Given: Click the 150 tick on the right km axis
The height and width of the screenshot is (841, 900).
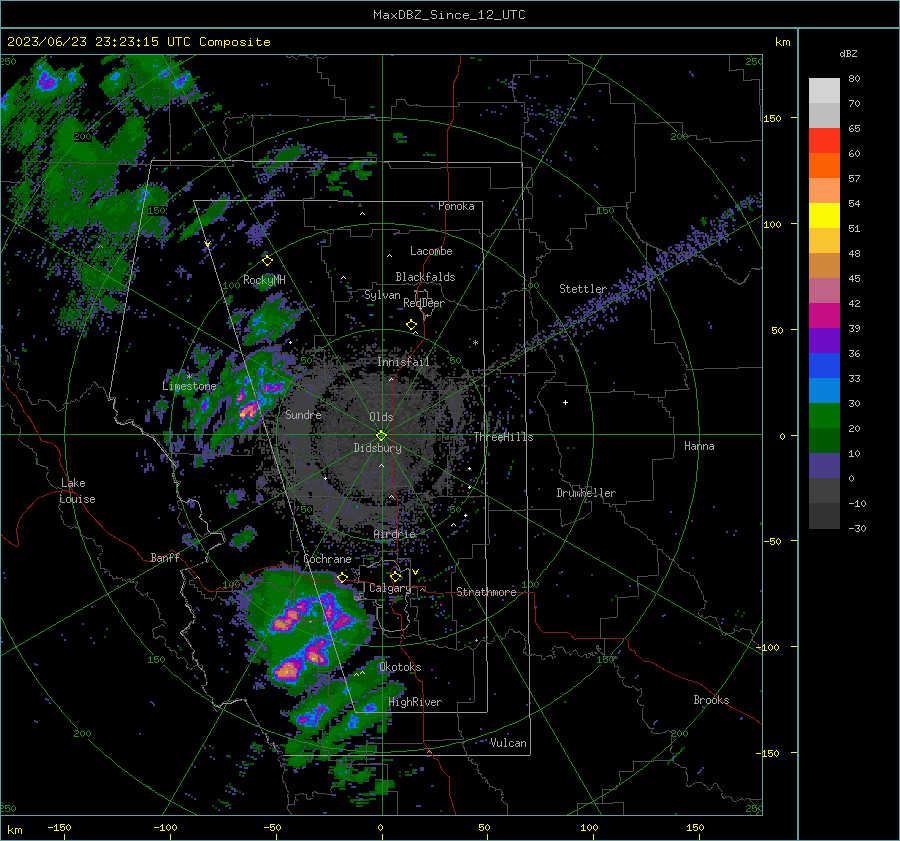Looking at the screenshot, I should pos(773,118).
